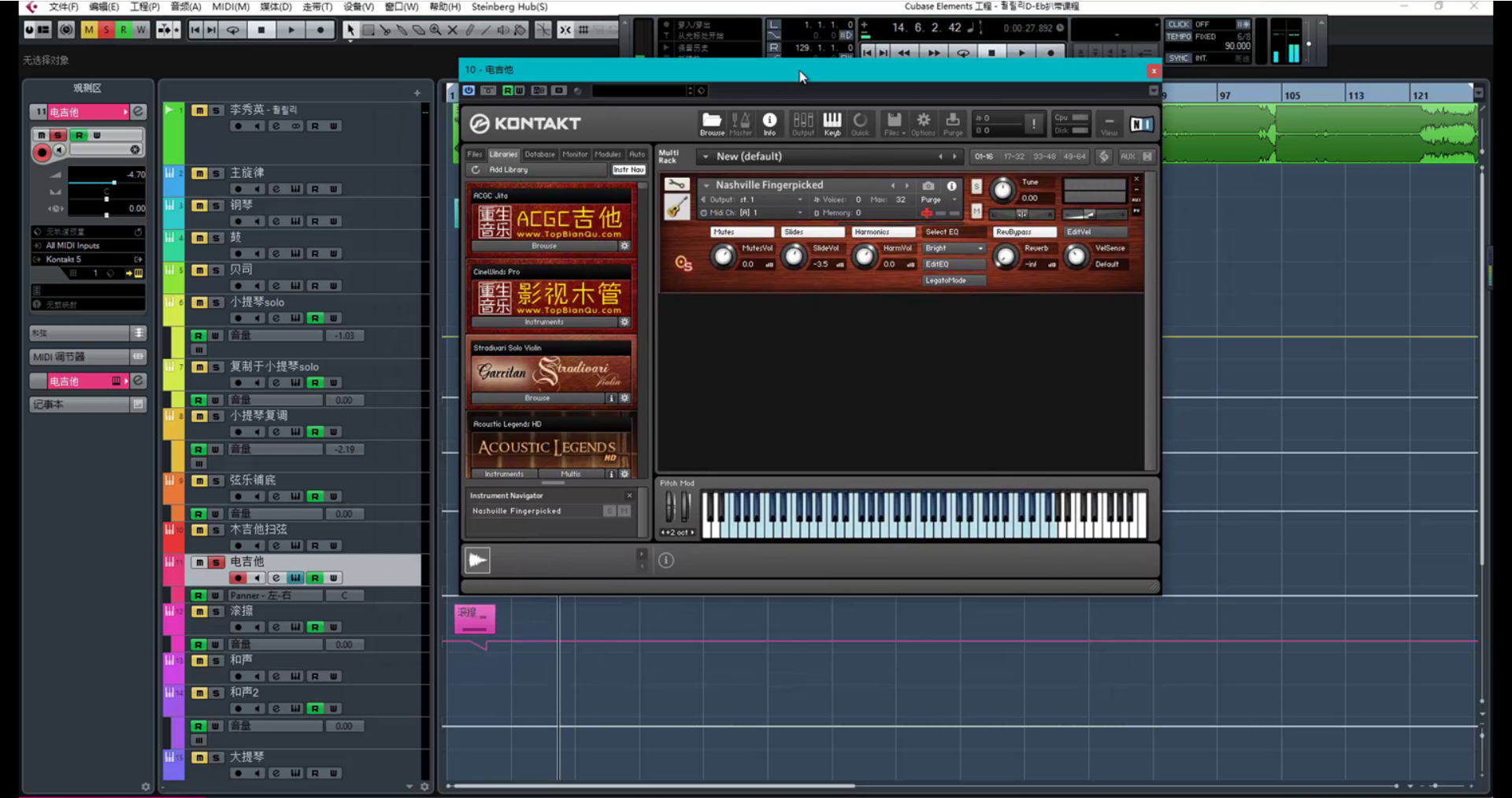Expand the 记事本 inspector section
Screen dimensions: 1512x798
(87, 404)
